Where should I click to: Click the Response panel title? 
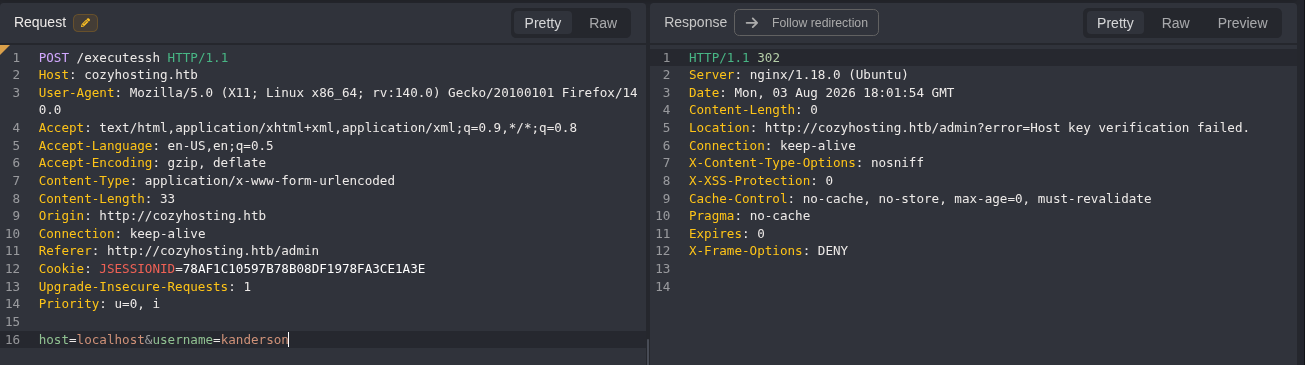[696, 22]
